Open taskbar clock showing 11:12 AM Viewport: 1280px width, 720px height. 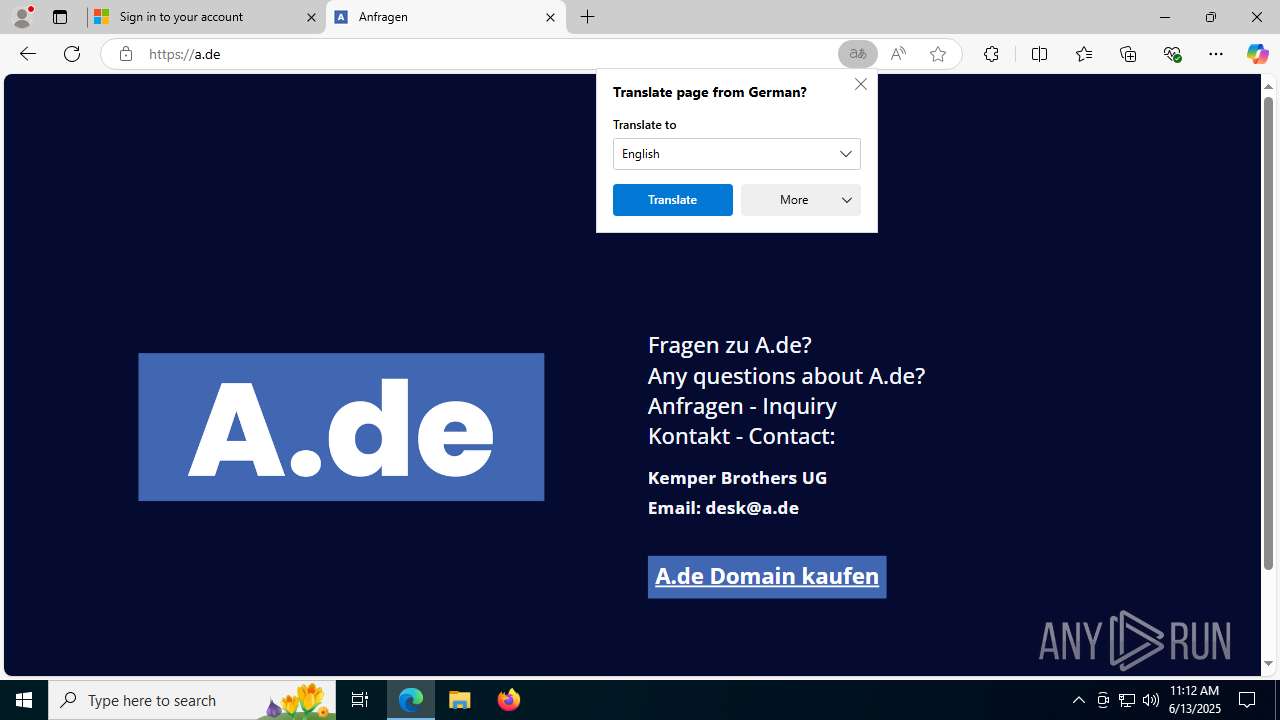pos(1195,700)
